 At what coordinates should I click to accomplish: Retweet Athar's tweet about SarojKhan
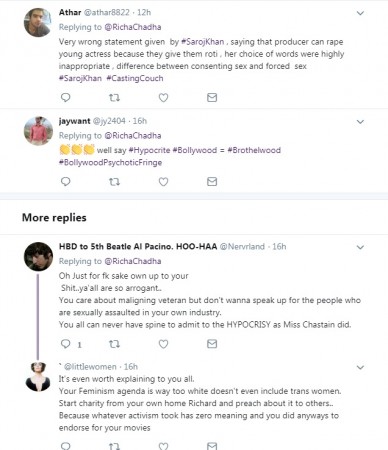click(x=114, y=98)
